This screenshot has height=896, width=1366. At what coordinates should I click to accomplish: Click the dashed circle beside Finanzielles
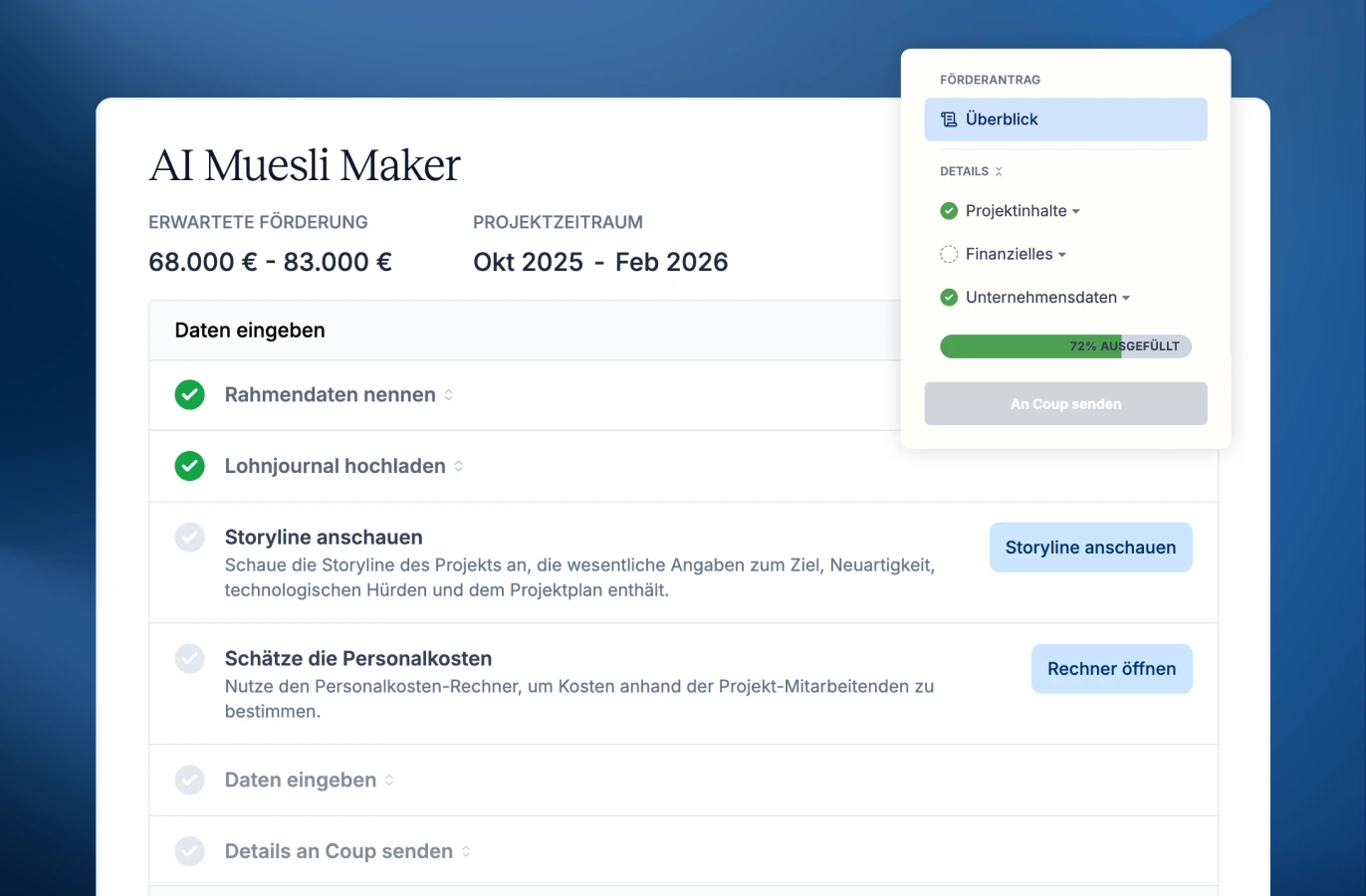click(x=949, y=254)
